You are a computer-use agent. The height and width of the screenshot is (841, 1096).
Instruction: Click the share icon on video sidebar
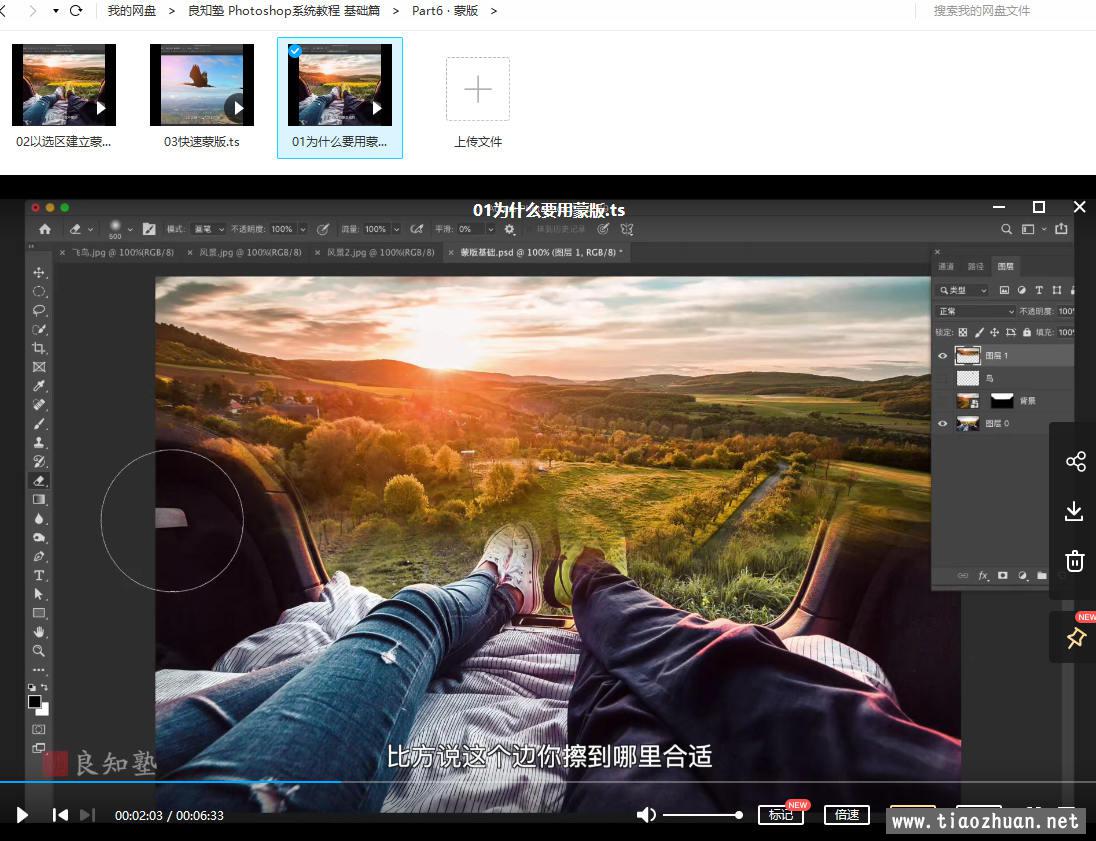1075,461
